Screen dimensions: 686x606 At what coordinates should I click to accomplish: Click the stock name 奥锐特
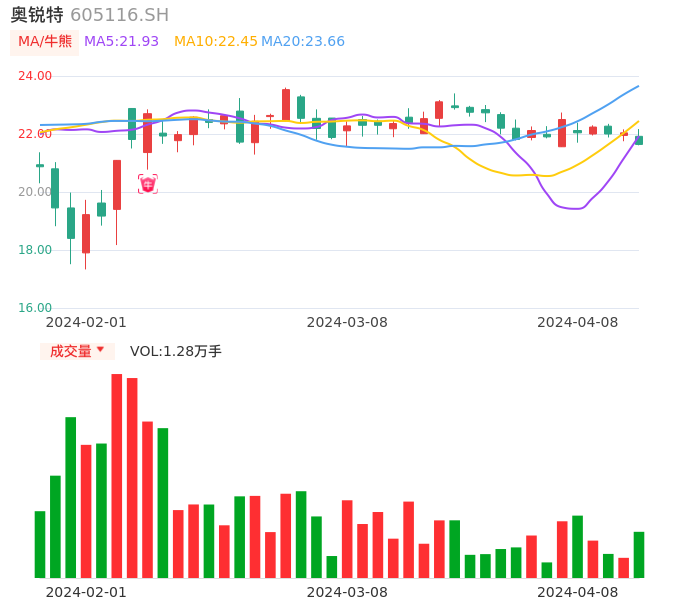37,15
